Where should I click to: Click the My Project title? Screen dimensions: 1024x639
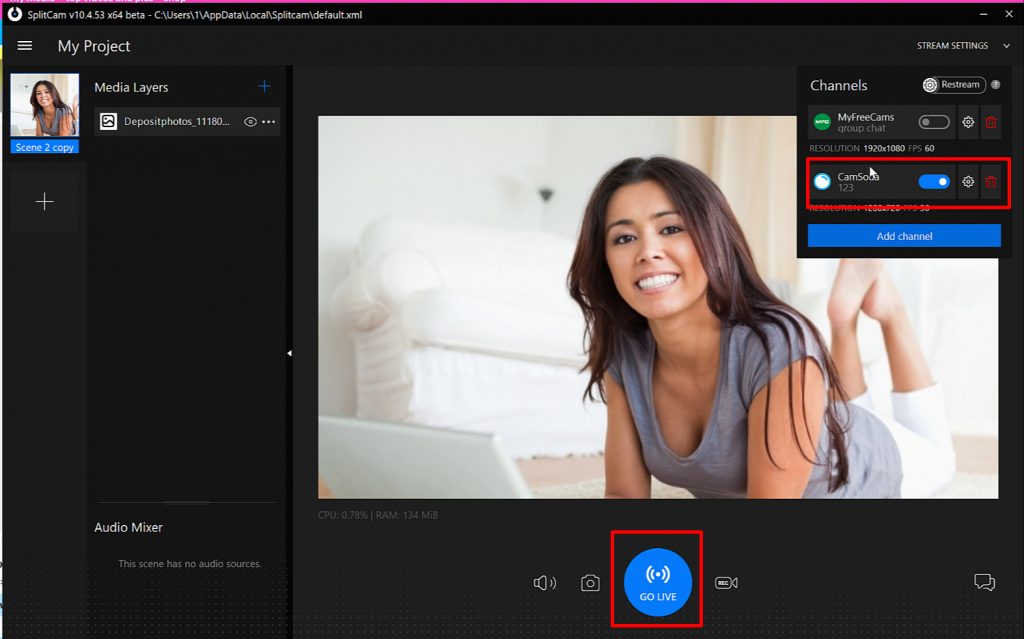pyautogui.click(x=94, y=46)
